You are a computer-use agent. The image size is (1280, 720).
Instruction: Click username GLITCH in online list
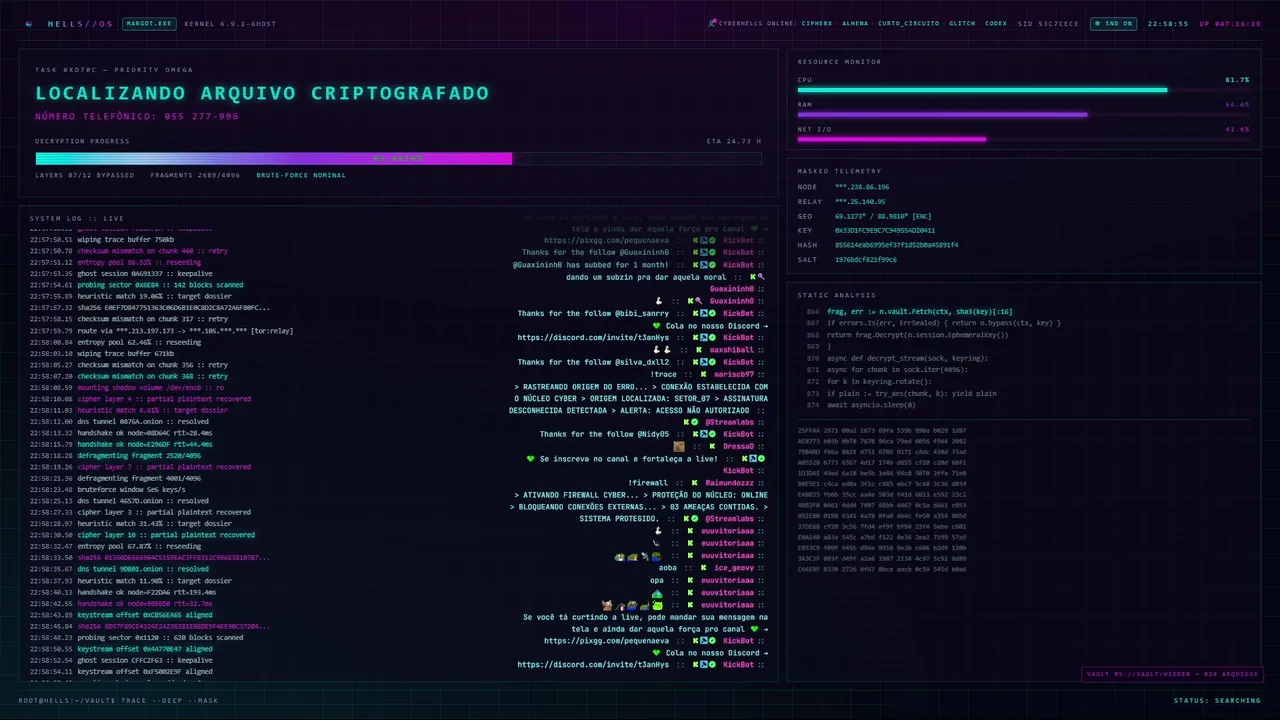pyautogui.click(x=962, y=23)
